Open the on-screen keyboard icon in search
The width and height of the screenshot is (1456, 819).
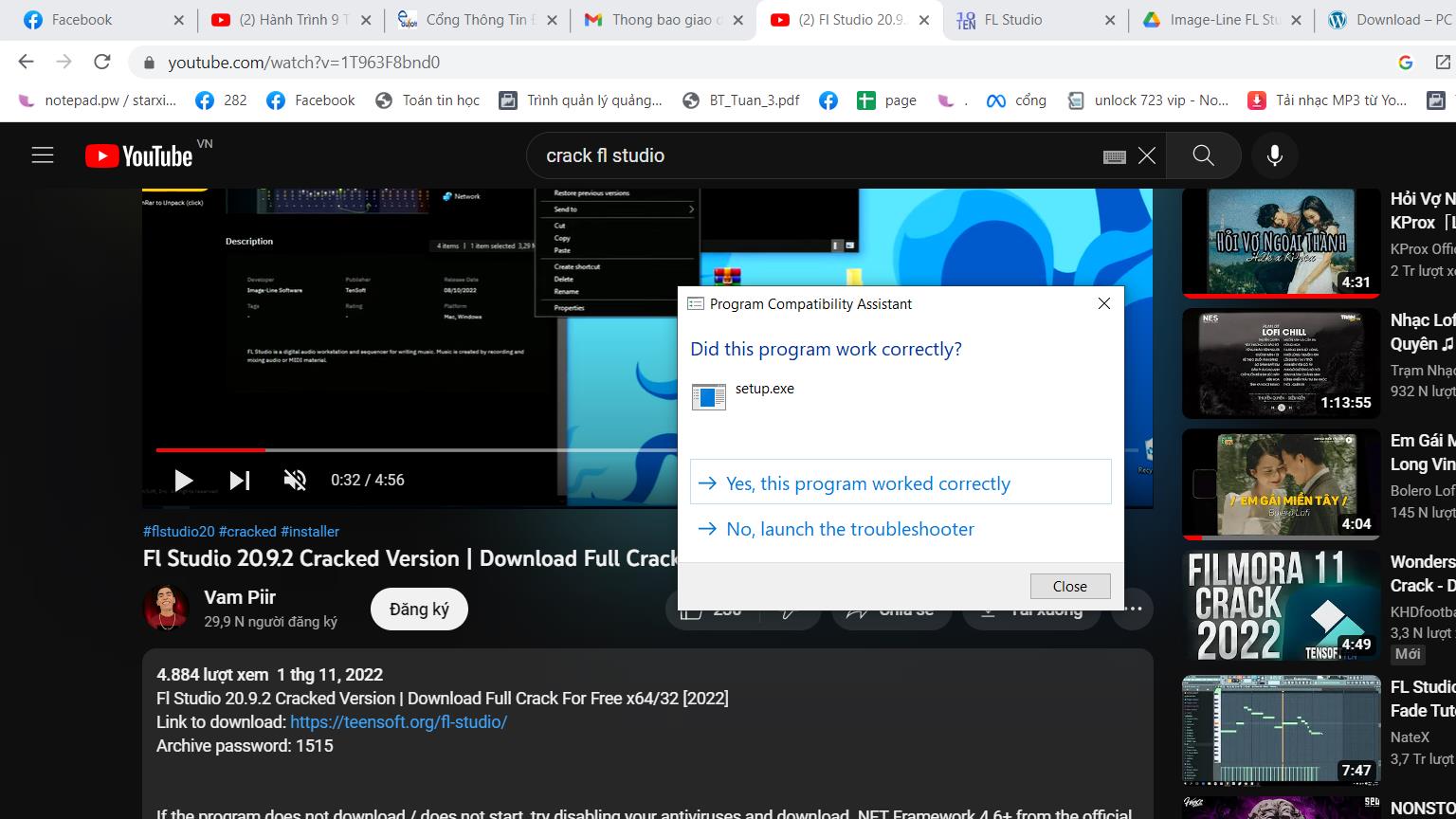coord(1115,156)
